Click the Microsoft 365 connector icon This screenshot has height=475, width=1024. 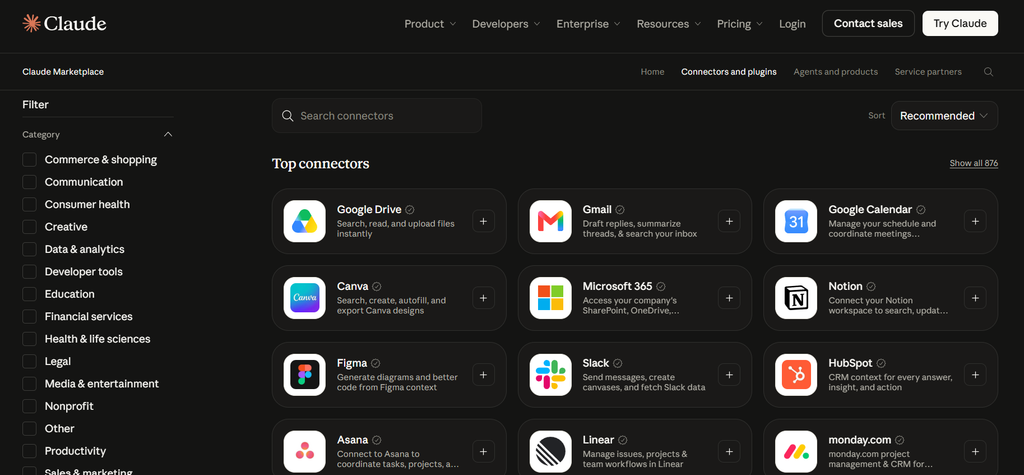tap(551, 298)
